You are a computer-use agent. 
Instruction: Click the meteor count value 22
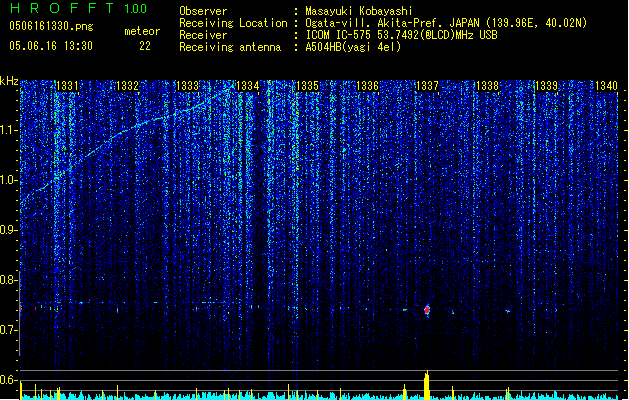[x=145, y=46]
